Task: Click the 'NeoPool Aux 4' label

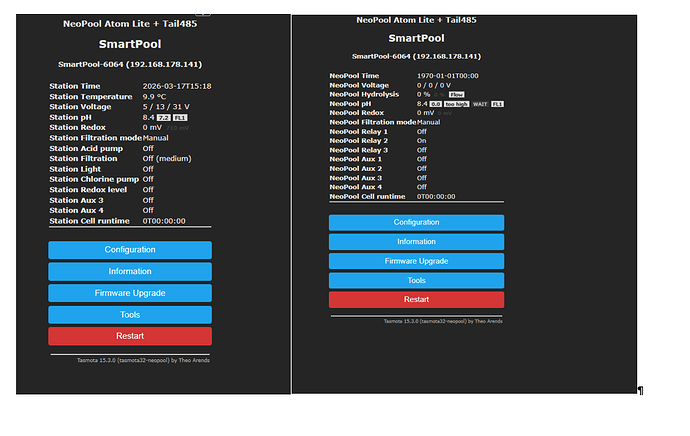Action: pos(356,187)
